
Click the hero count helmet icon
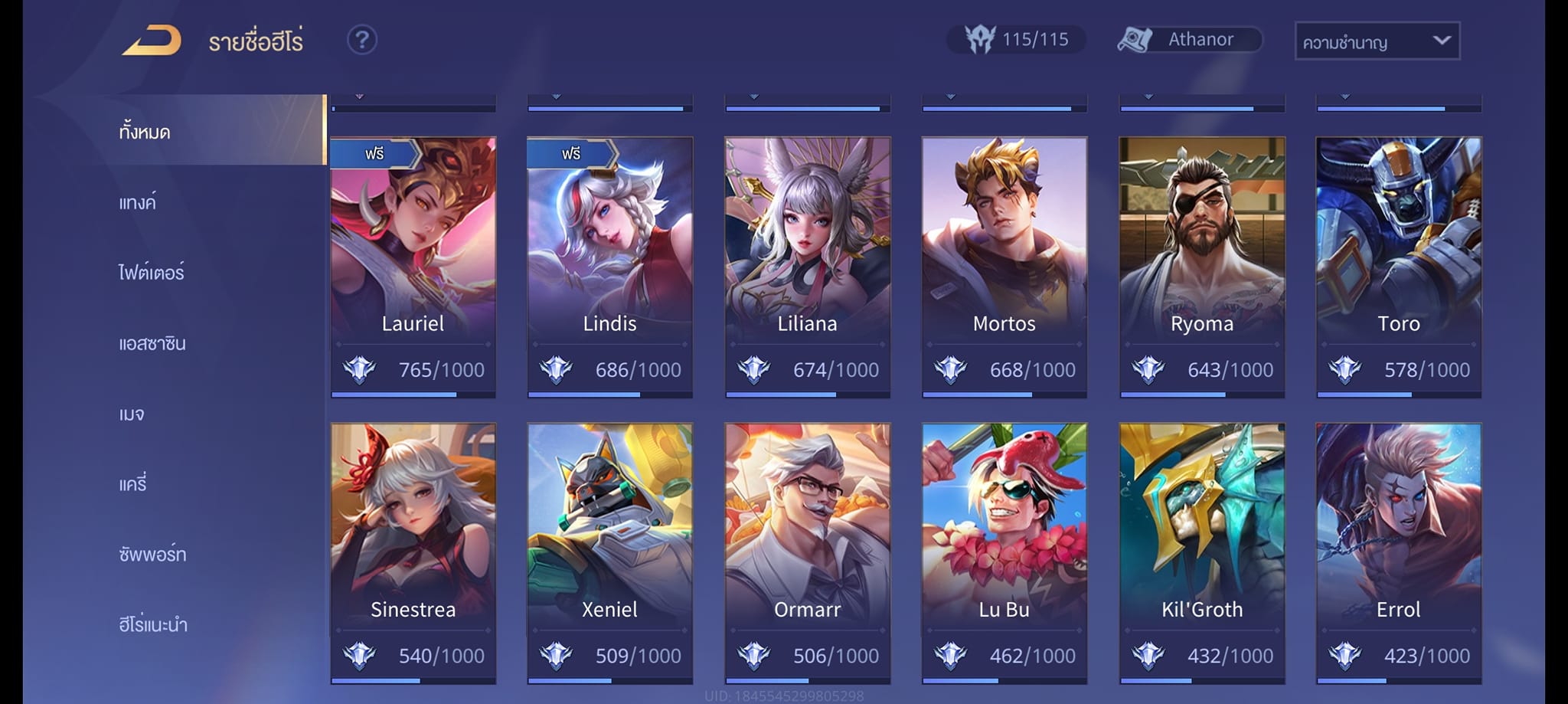(x=979, y=39)
